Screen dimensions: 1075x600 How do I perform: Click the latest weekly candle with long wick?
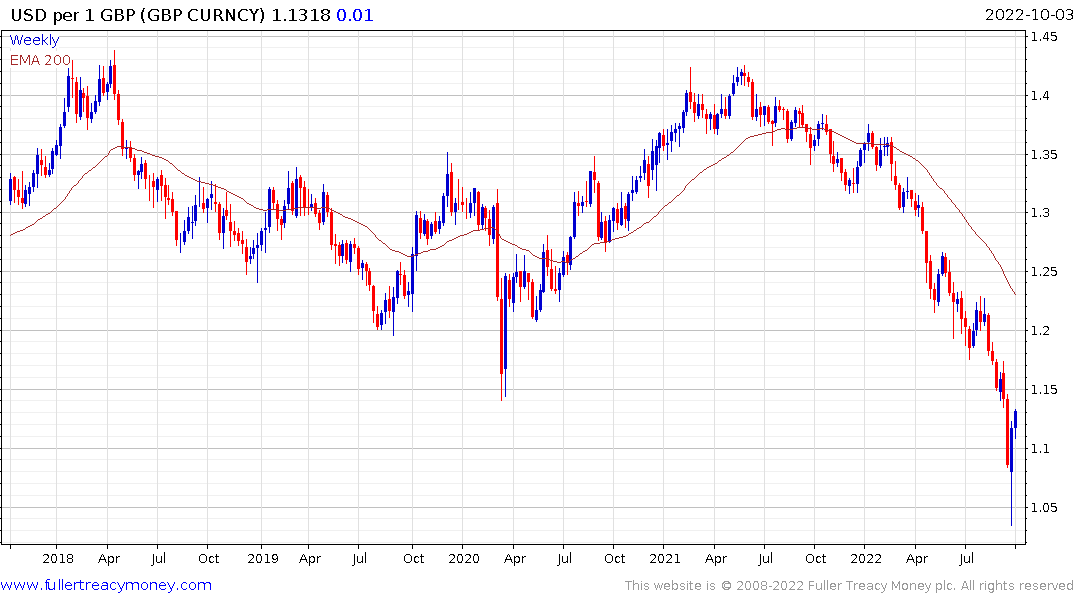pos(1011,466)
